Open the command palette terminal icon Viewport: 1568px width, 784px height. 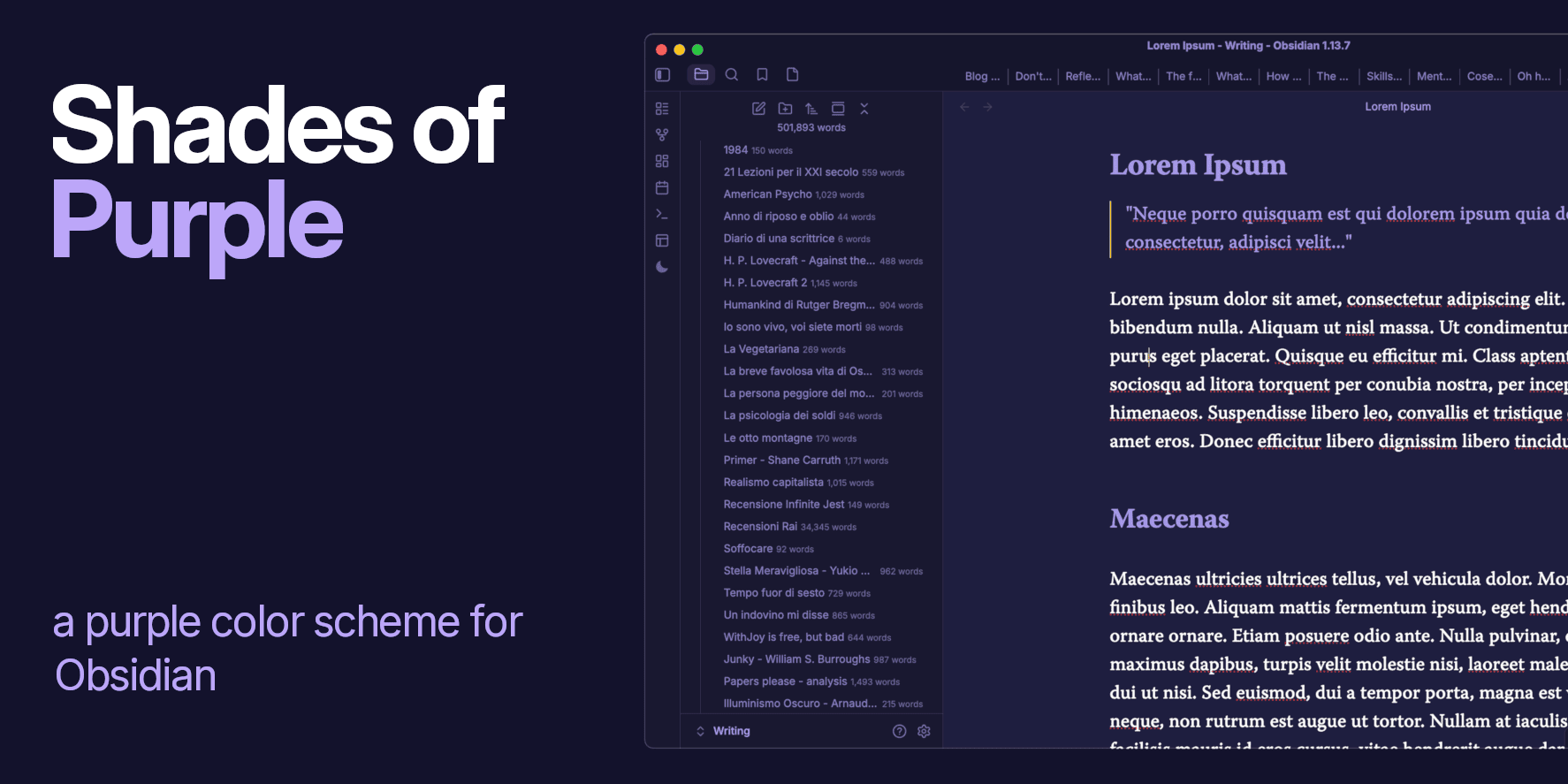point(662,215)
